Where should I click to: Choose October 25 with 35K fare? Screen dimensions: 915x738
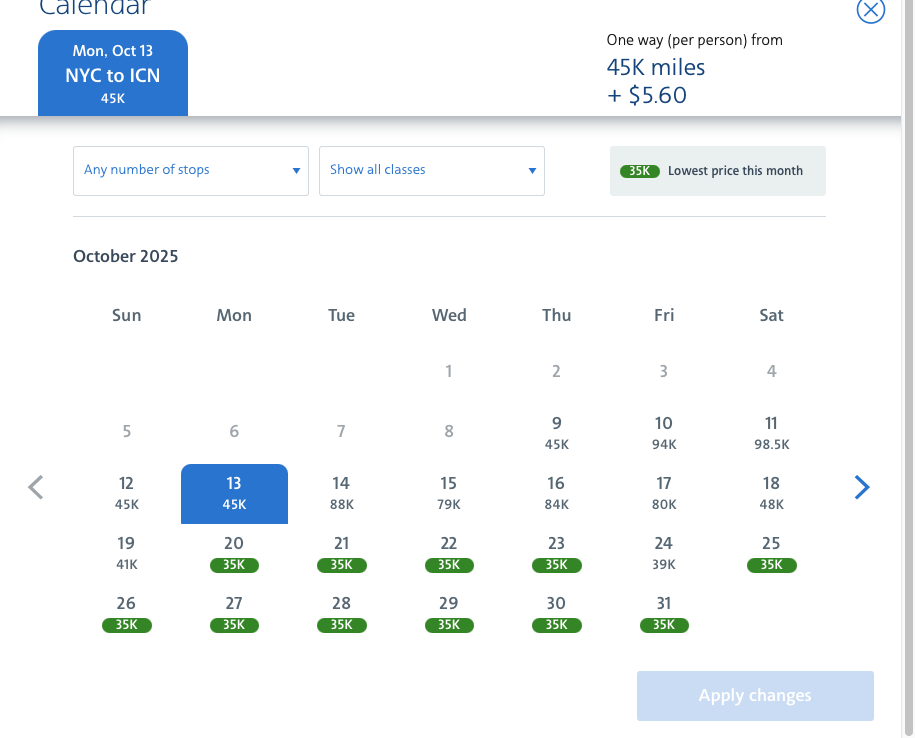coord(771,553)
